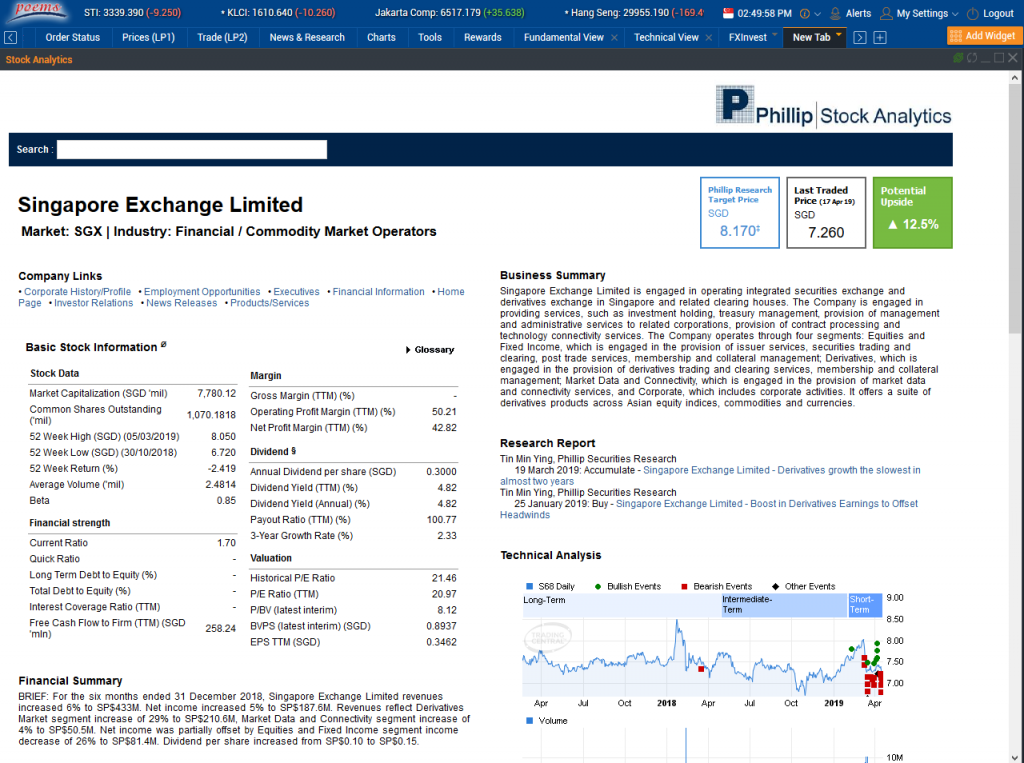Image resolution: width=1024 pixels, height=763 pixels.
Task: Open the News Releases link
Action: tap(181, 303)
